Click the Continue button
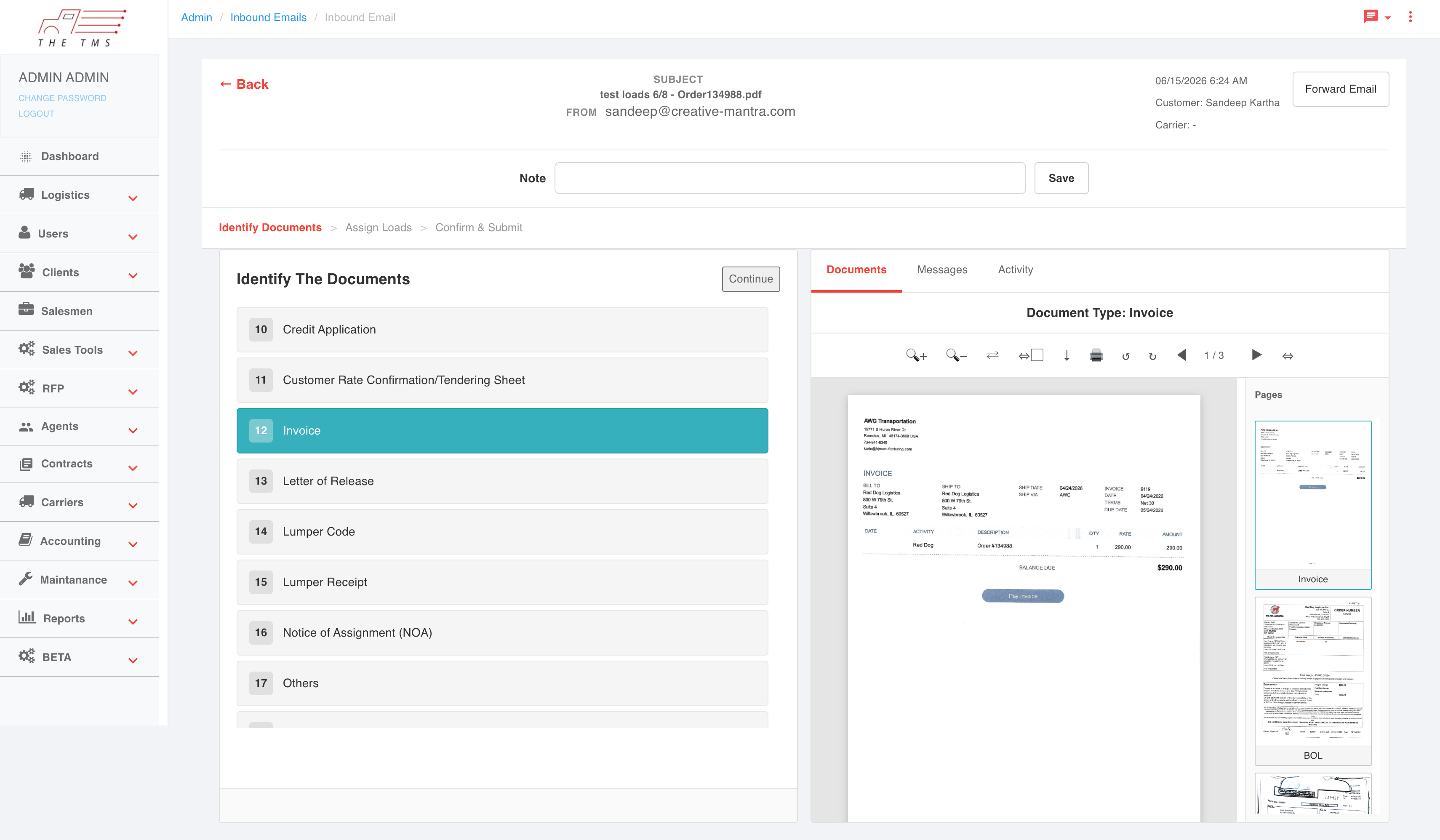1440x840 pixels. click(x=750, y=279)
